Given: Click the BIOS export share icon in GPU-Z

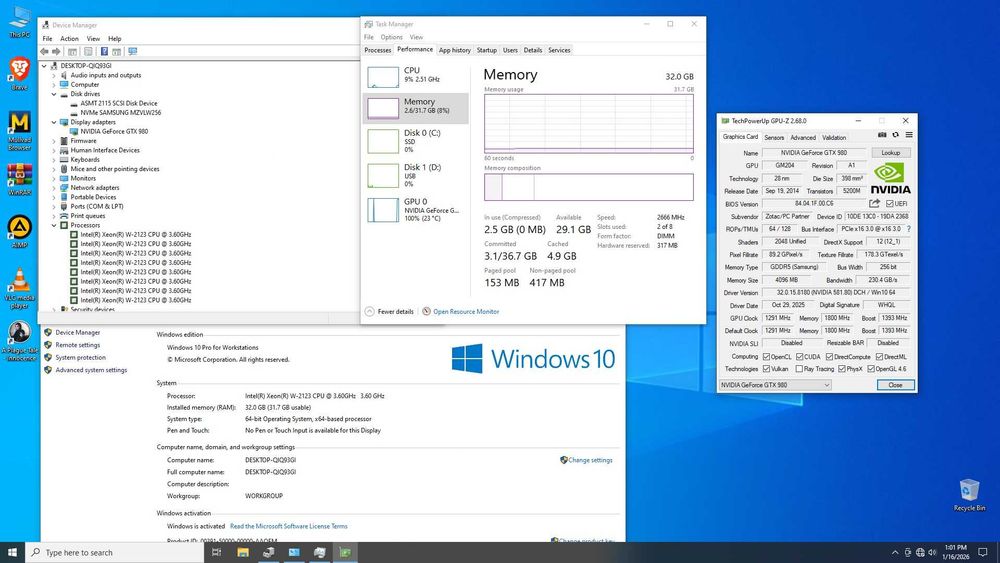Looking at the screenshot, I should tap(874, 203).
